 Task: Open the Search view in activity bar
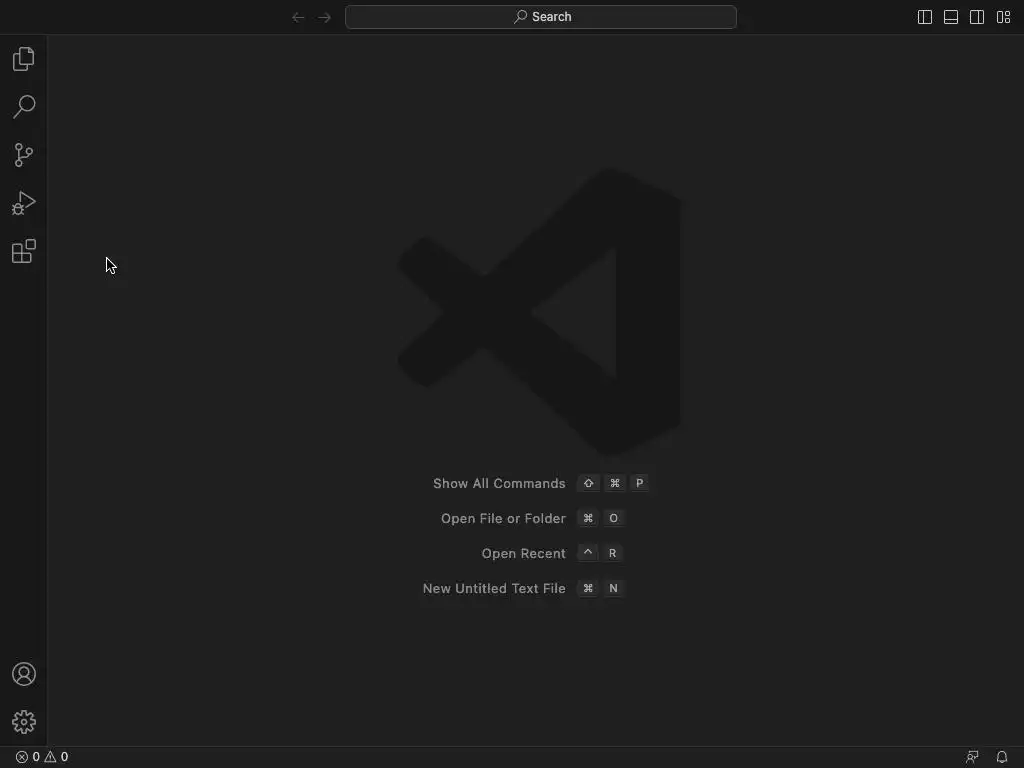coord(24,106)
